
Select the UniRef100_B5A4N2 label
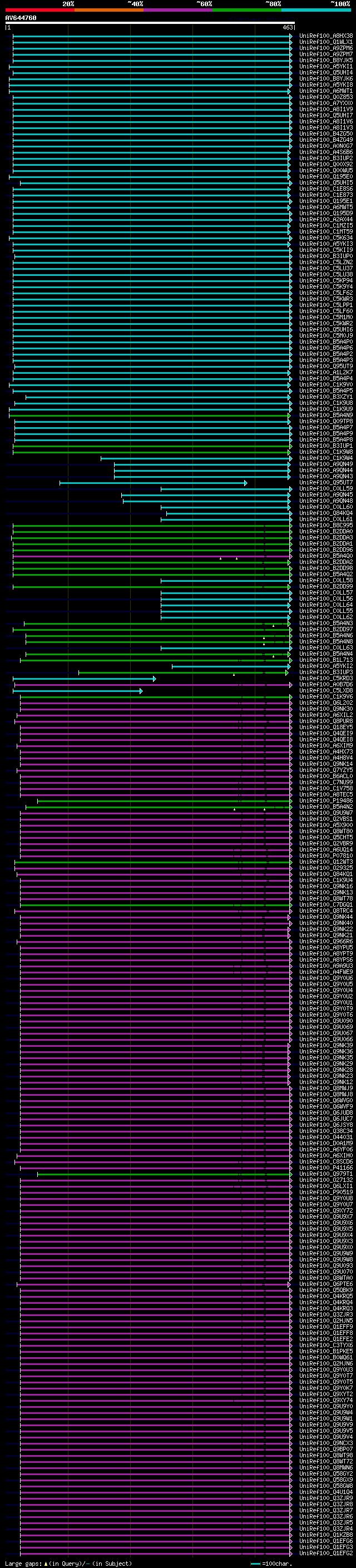click(x=326, y=807)
